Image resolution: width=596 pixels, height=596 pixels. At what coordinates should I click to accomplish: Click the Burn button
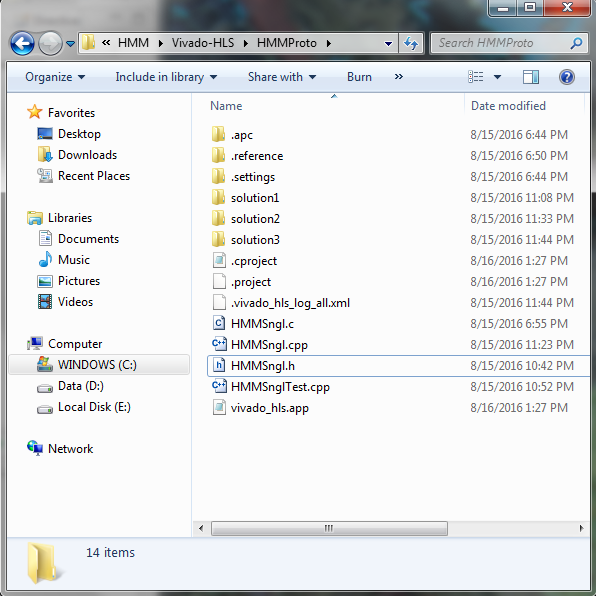(x=359, y=77)
